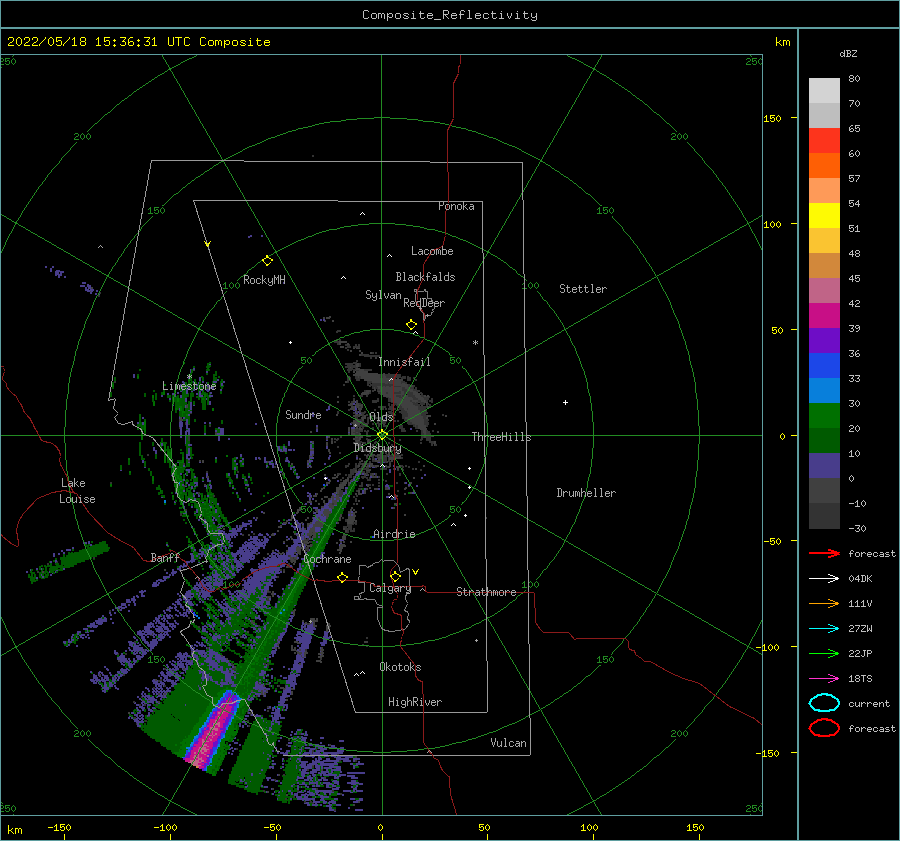
Task: Click the green echo band near Lake Louise
Action: [69, 561]
